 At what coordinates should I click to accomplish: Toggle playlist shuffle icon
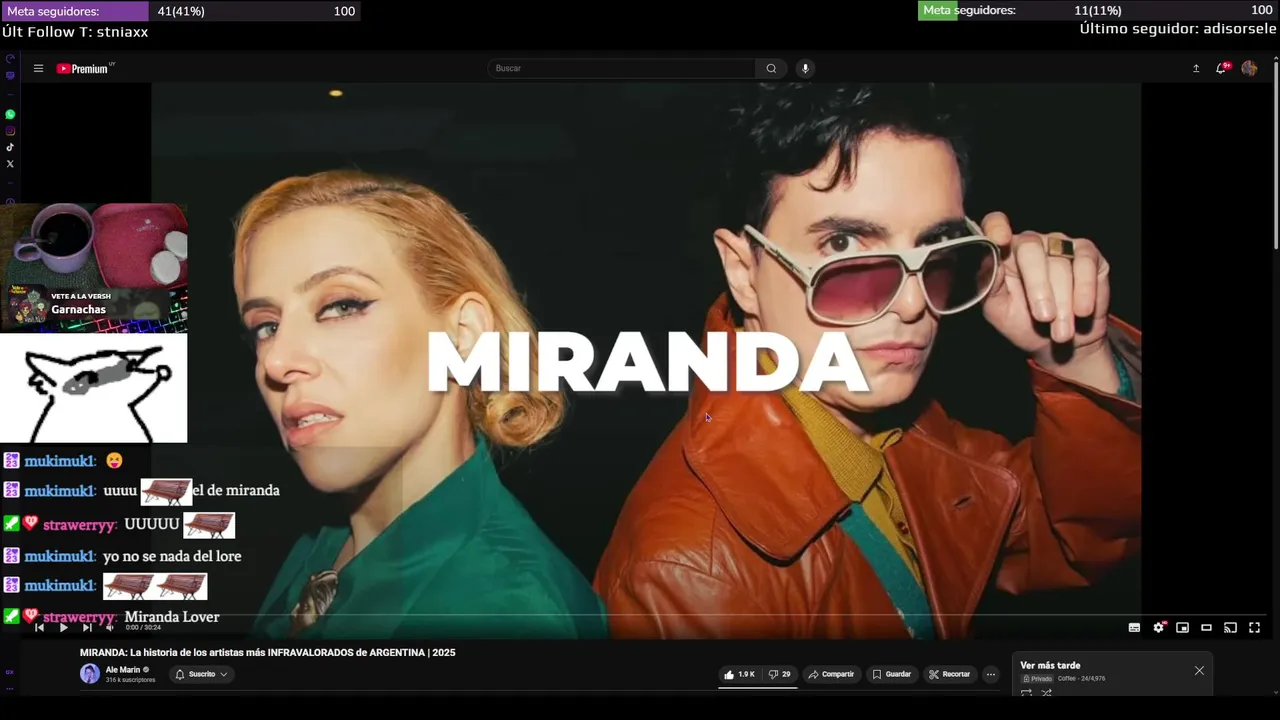click(1047, 692)
